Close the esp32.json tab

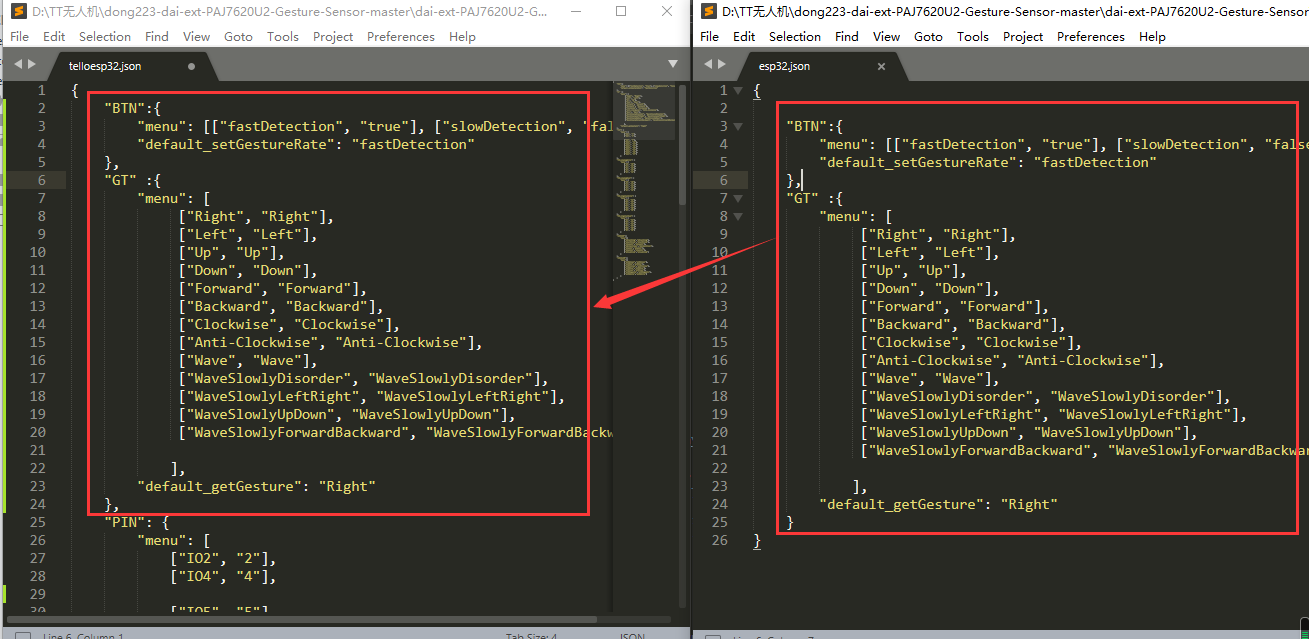[x=881, y=66]
